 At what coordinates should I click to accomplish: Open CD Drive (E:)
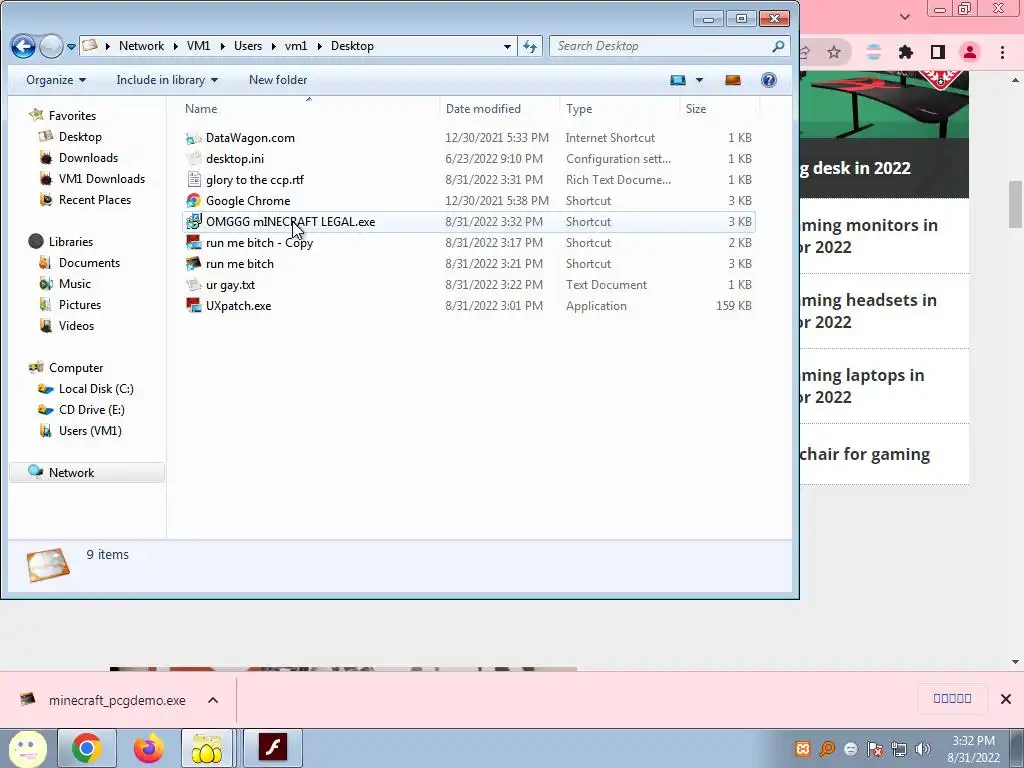(x=91, y=409)
